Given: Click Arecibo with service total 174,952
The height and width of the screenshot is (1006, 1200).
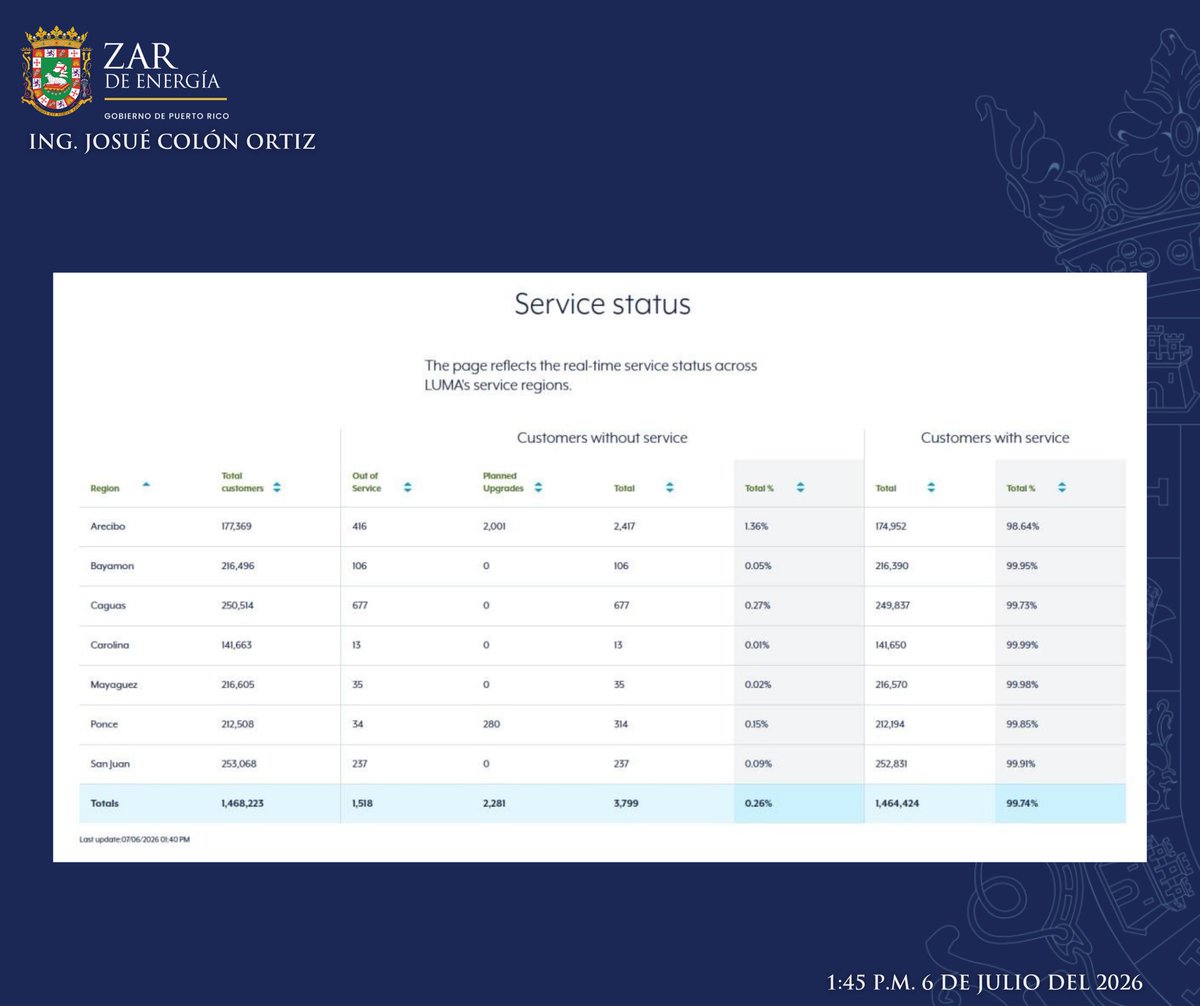Looking at the screenshot, I should tap(893, 526).
